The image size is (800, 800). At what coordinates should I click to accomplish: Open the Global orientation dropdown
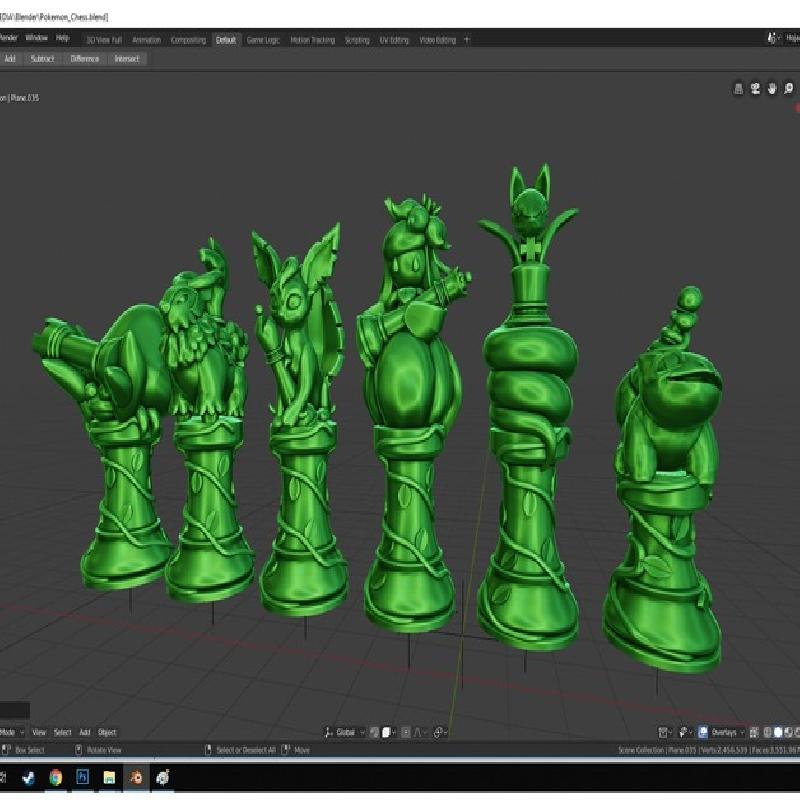coord(350,733)
